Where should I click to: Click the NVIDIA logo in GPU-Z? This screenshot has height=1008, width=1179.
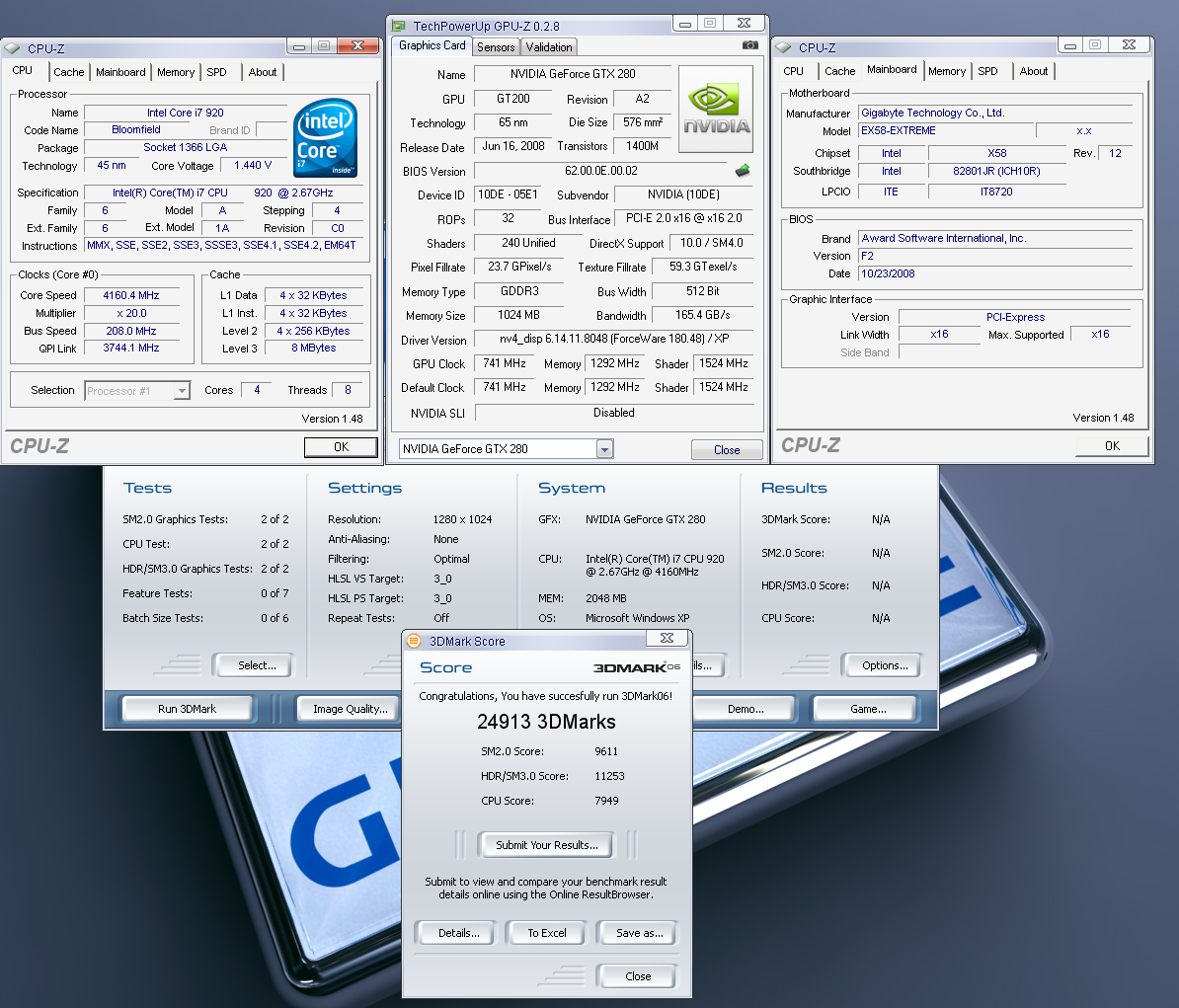(716, 109)
